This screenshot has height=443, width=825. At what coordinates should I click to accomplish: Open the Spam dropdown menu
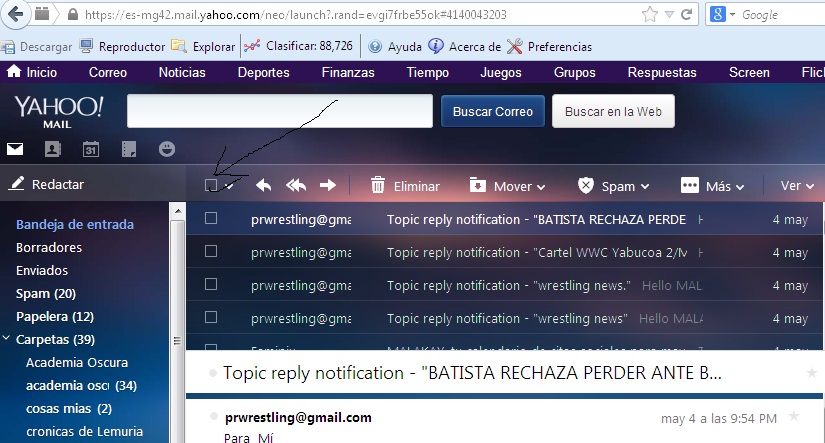613,186
